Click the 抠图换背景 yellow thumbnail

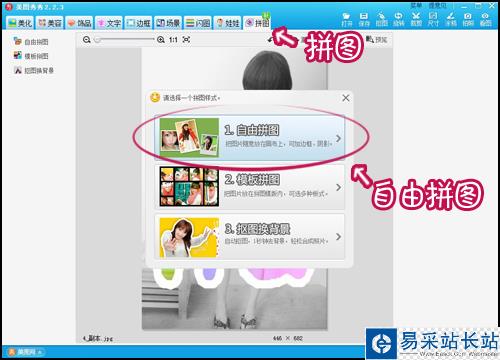pos(189,237)
